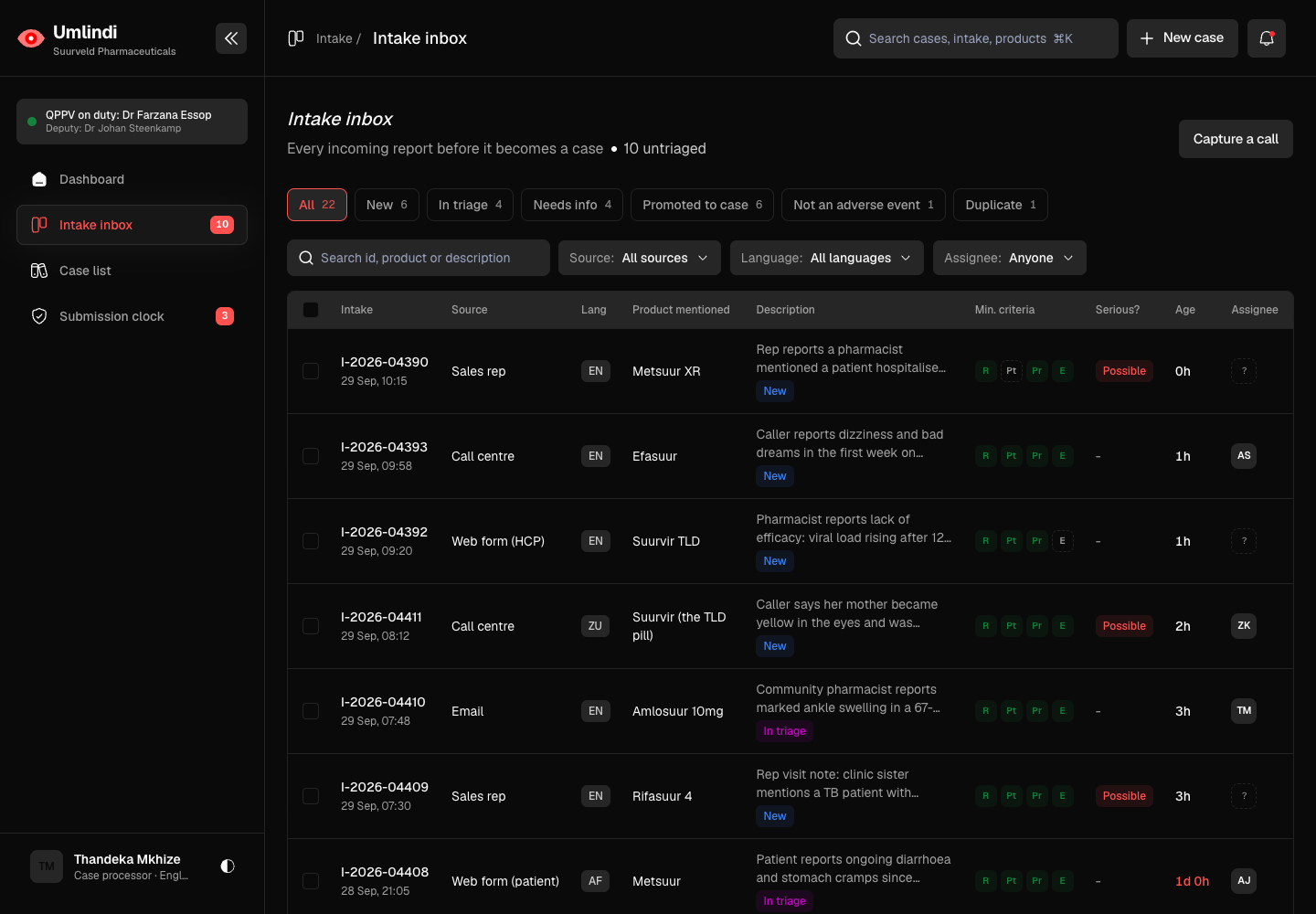The height and width of the screenshot is (914, 1316).
Task: Switch to the New tab
Action: pos(387,205)
